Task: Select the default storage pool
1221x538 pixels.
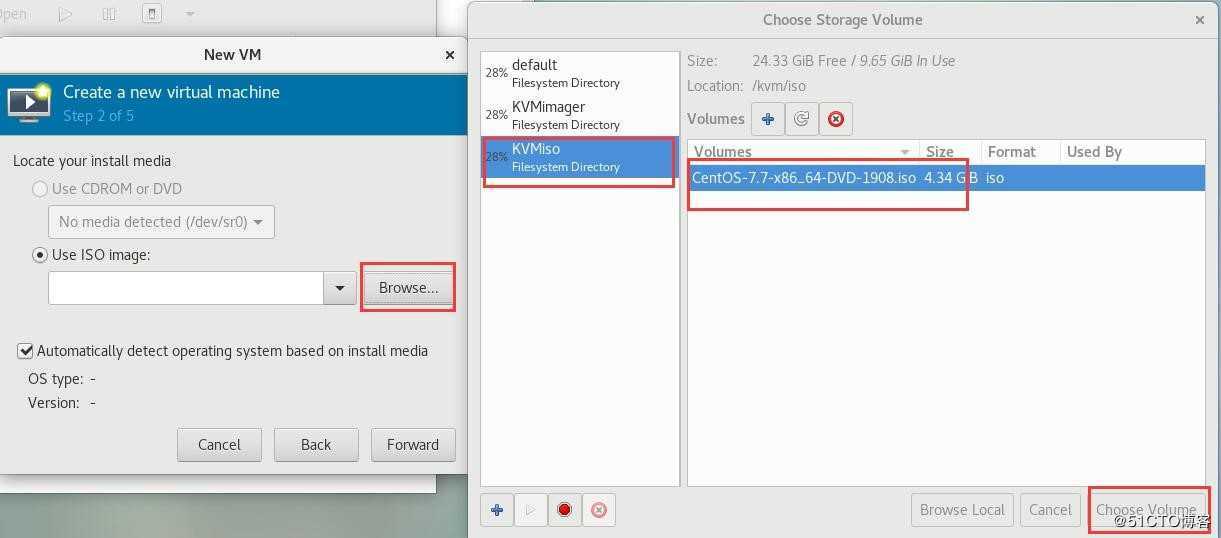Action: 580,73
